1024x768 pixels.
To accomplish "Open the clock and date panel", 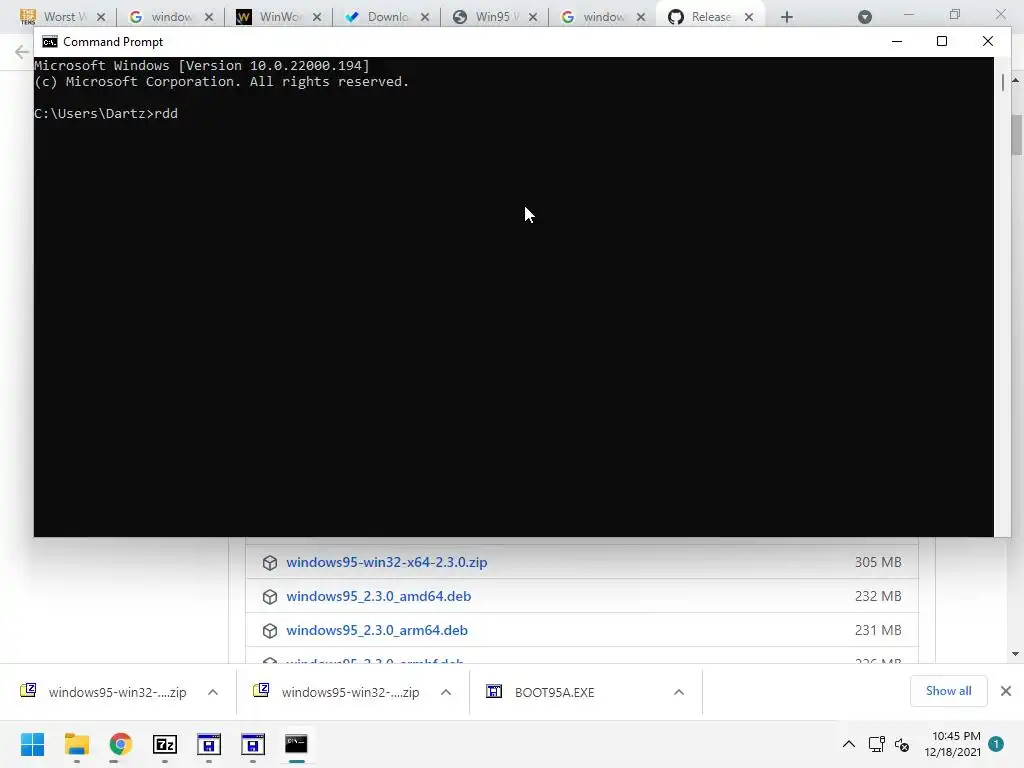I will pyautogui.click(x=952, y=744).
